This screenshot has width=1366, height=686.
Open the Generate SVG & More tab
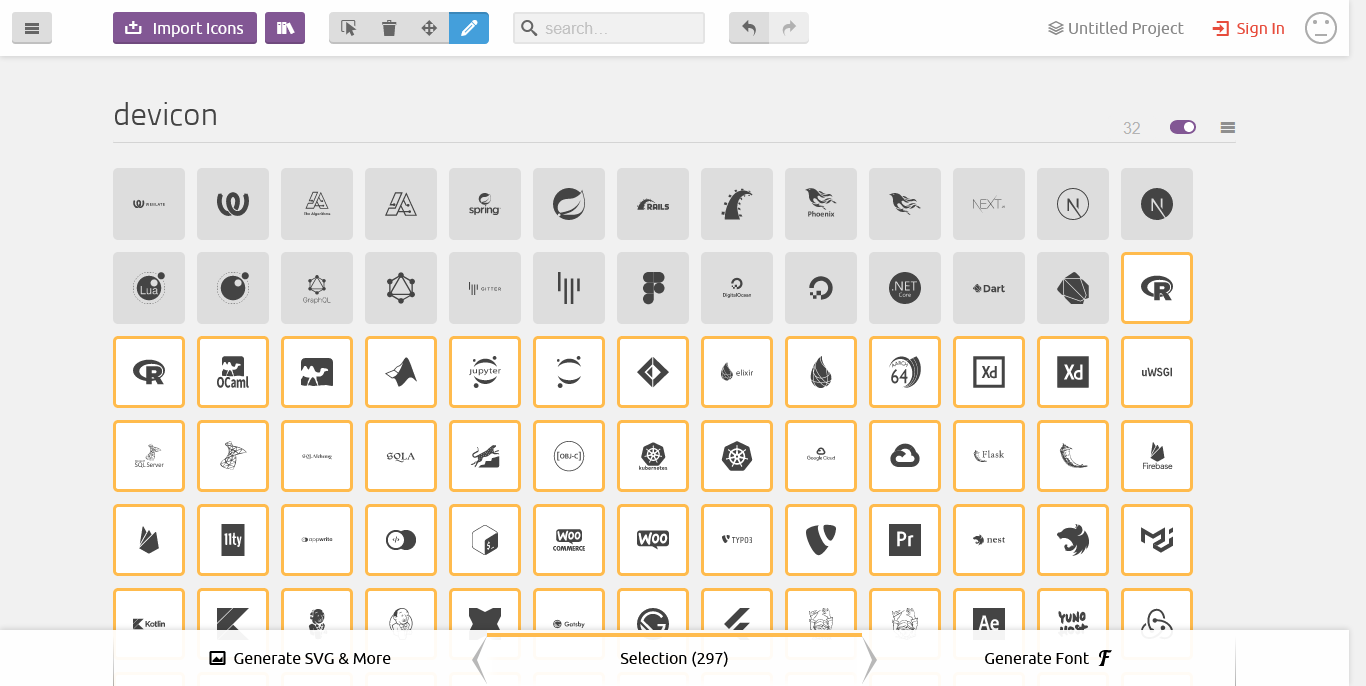[300, 658]
